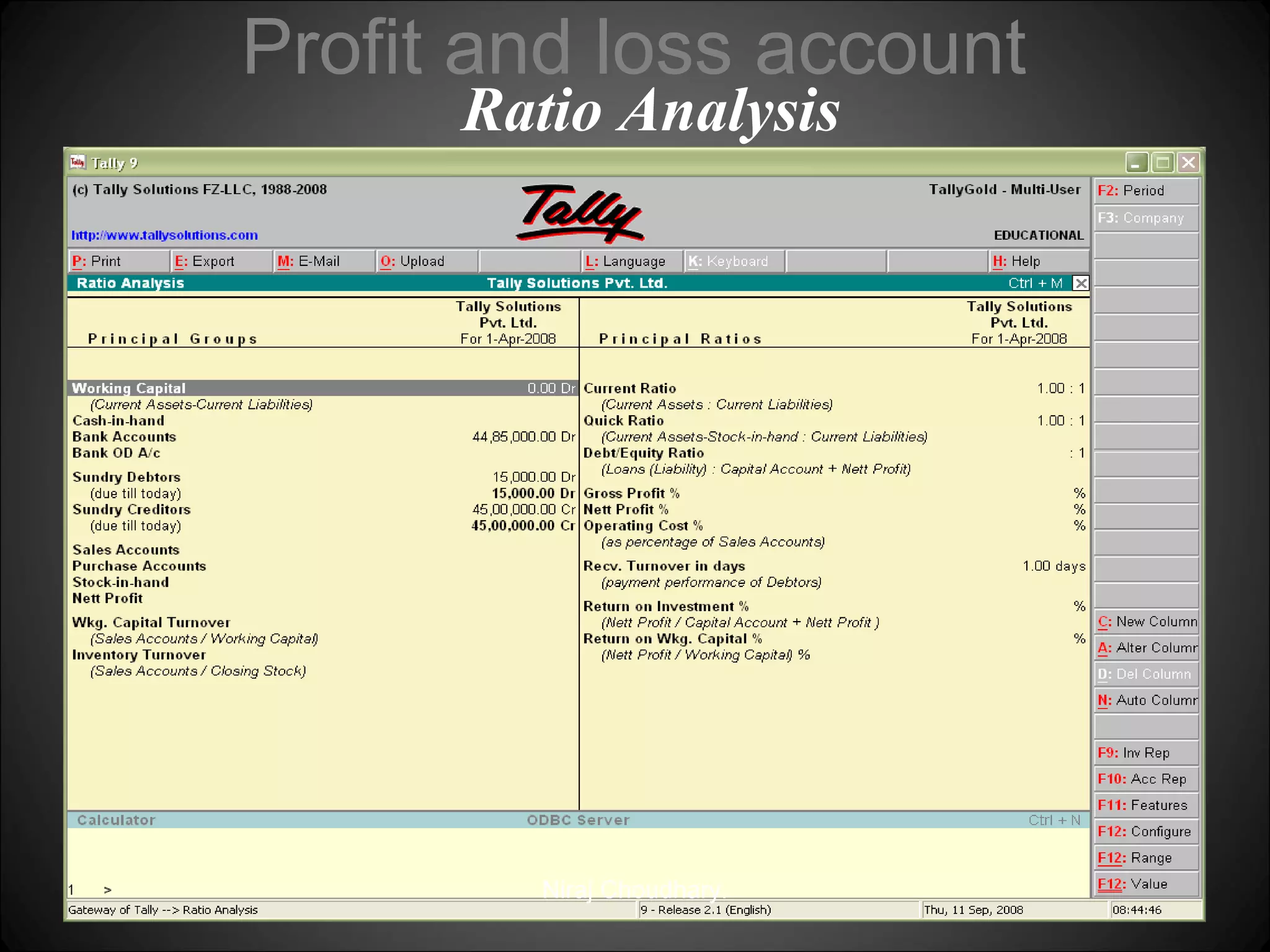Open F9: Inv Rep
This screenshot has height=952, width=1270.
point(1146,753)
